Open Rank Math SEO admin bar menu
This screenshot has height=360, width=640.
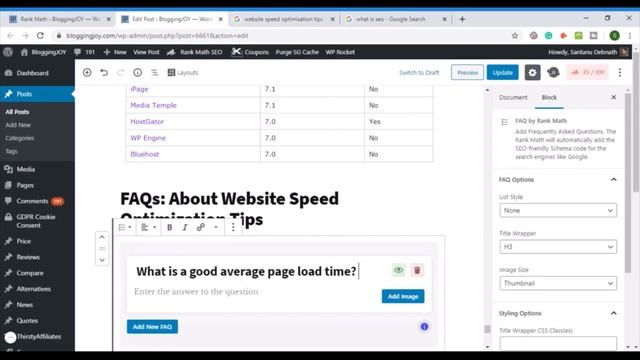coord(194,52)
